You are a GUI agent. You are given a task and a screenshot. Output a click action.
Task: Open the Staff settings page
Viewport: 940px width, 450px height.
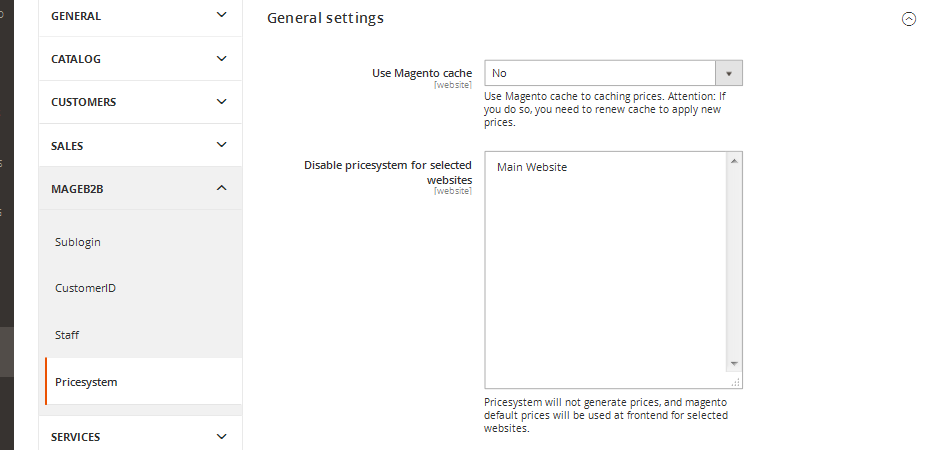click(x=67, y=335)
